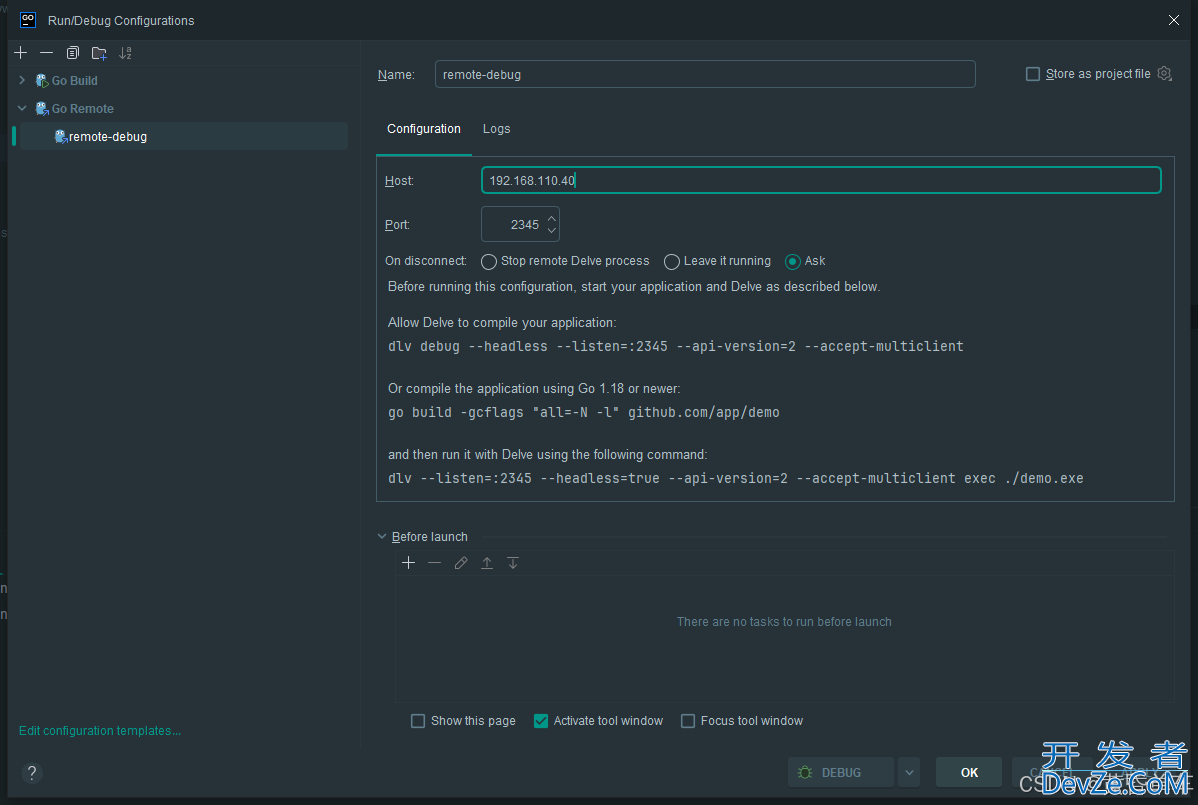This screenshot has width=1198, height=805.
Task: Add a new run configuration
Action: [21, 53]
